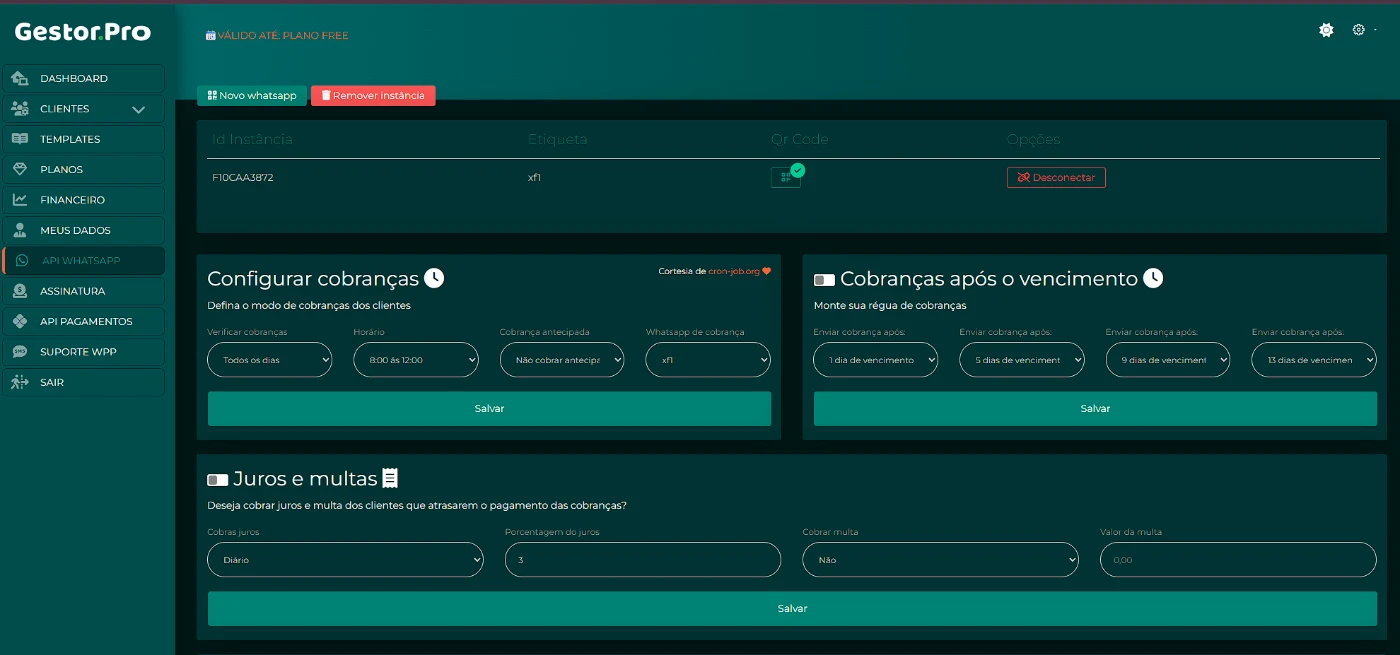The width and height of the screenshot is (1400, 655).
Task: Click the Dashboard house icon in sidebar
Action: pos(20,79)
